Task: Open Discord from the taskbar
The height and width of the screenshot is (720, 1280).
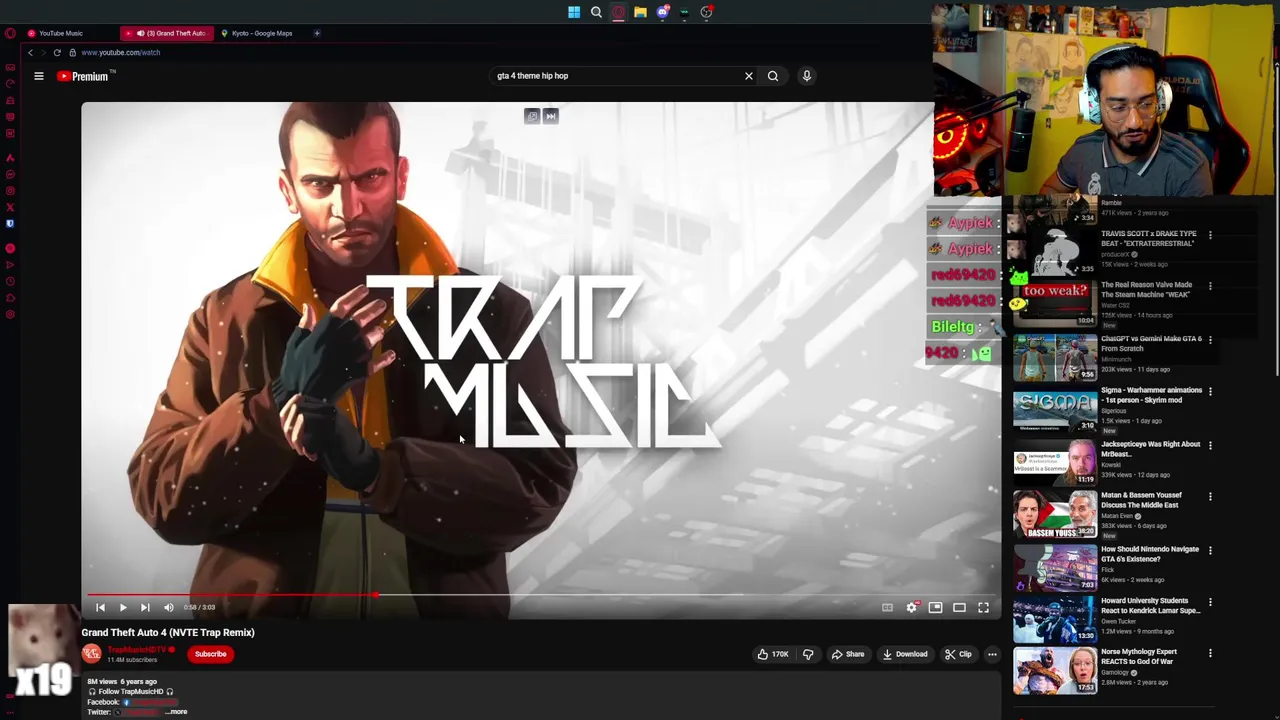Action: pyautogui.click(x=662, y=12)
